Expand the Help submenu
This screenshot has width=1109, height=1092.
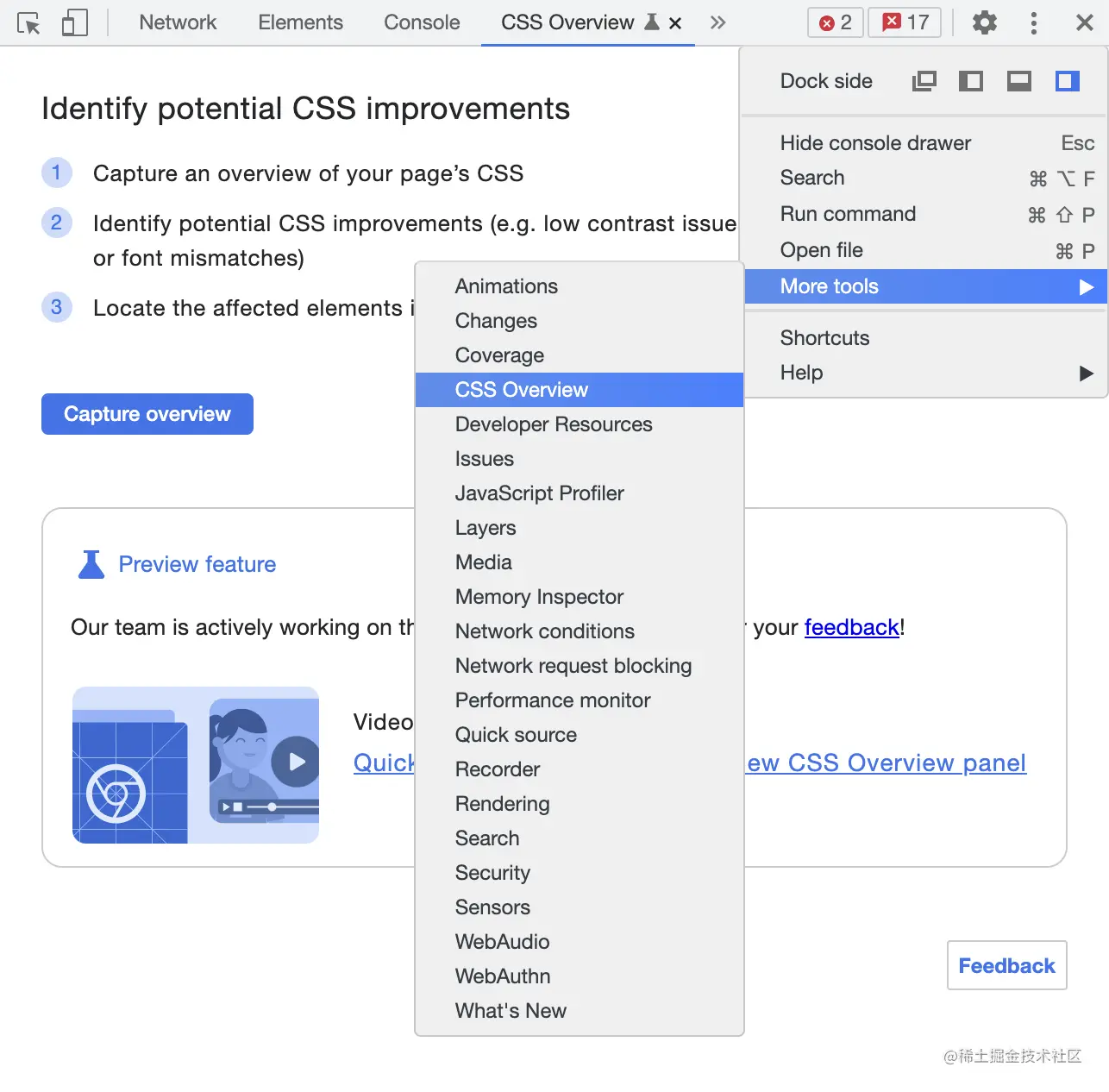(x=925, y=373)
